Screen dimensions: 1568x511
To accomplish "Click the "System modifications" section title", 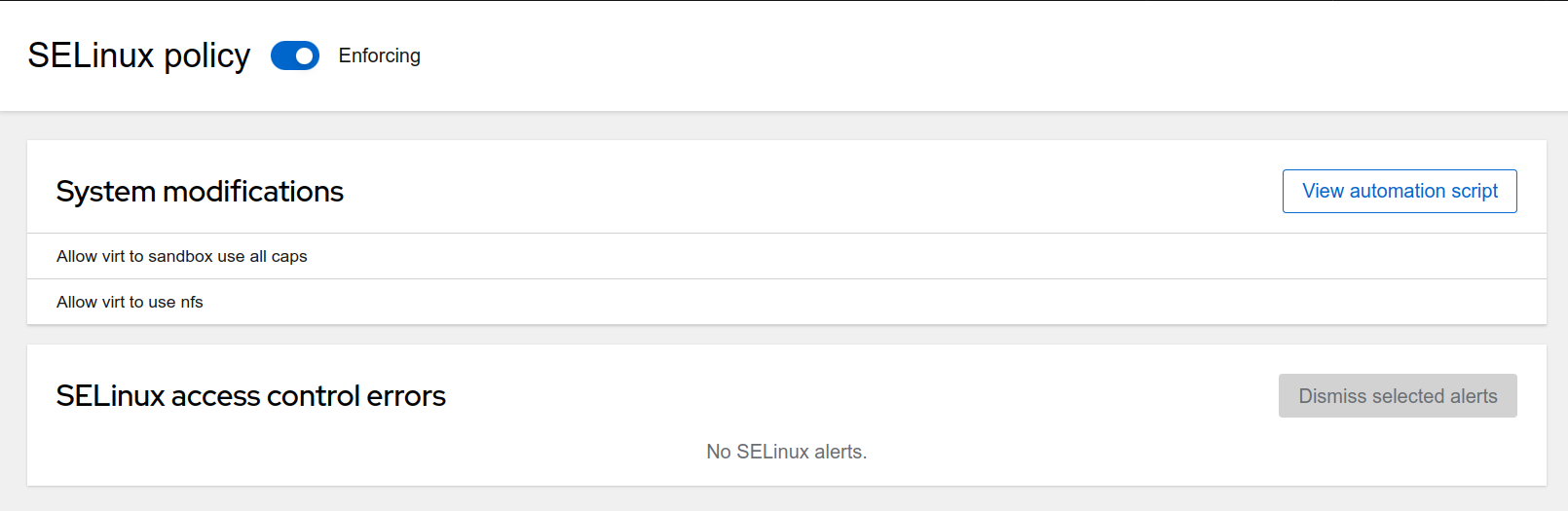I will click(200, 192).
